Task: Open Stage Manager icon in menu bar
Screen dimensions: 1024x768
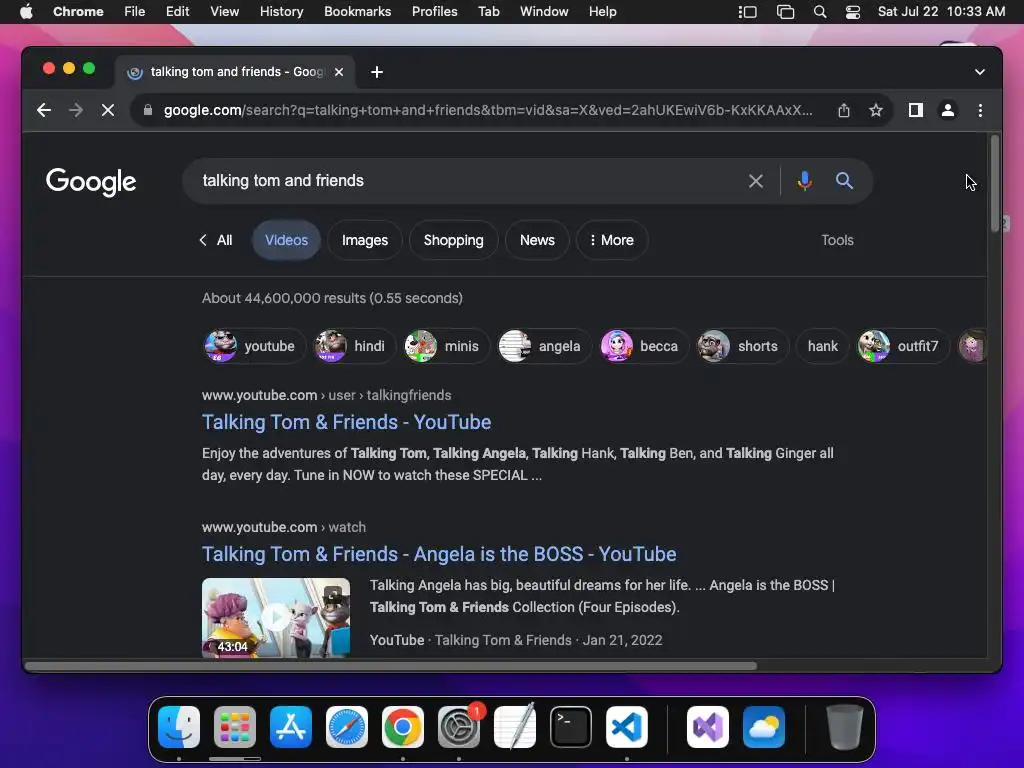Action: pyautogui.click(x=747, y=12)
